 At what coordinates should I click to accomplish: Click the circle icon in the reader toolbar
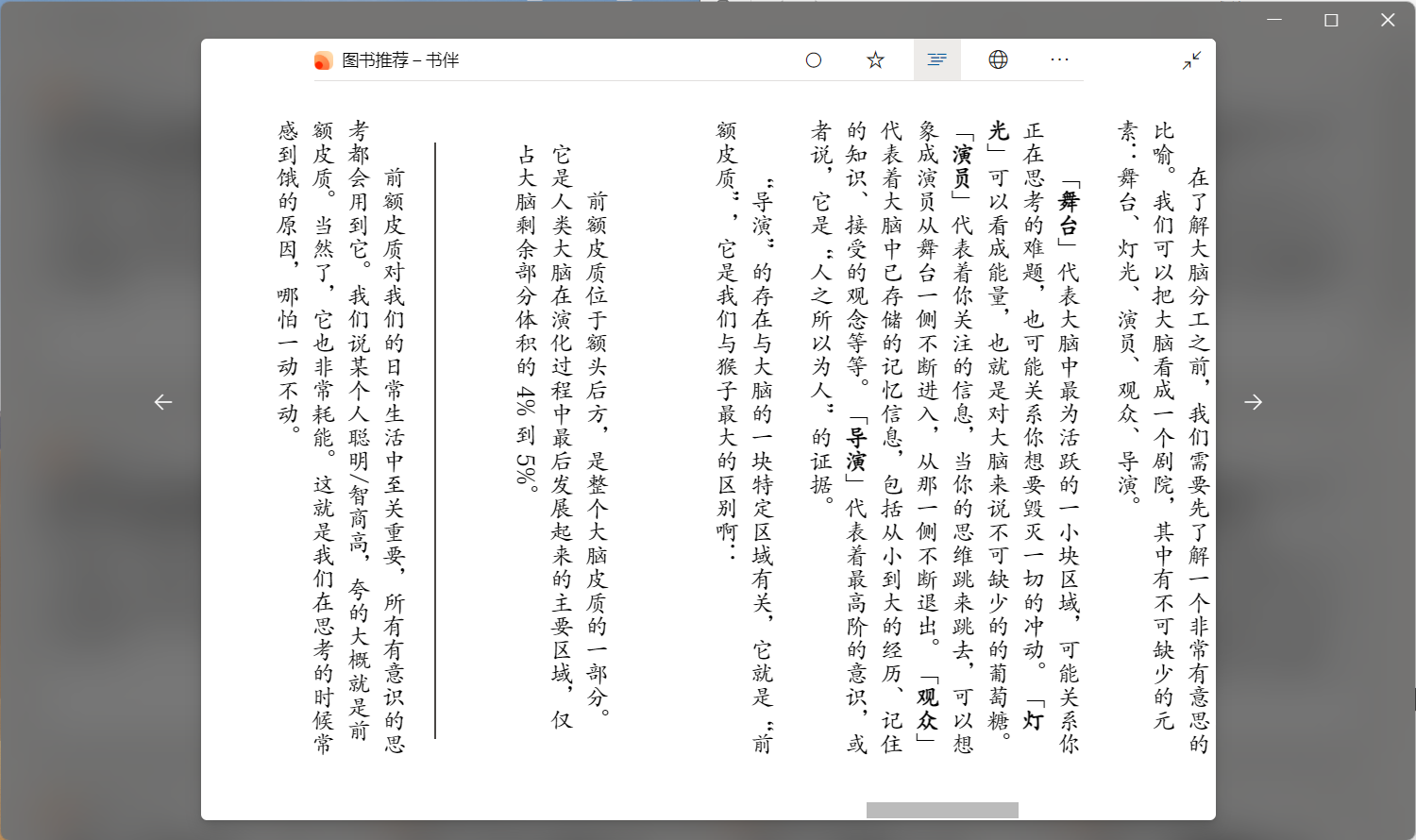pyautogui.click(x=814, y=60)
